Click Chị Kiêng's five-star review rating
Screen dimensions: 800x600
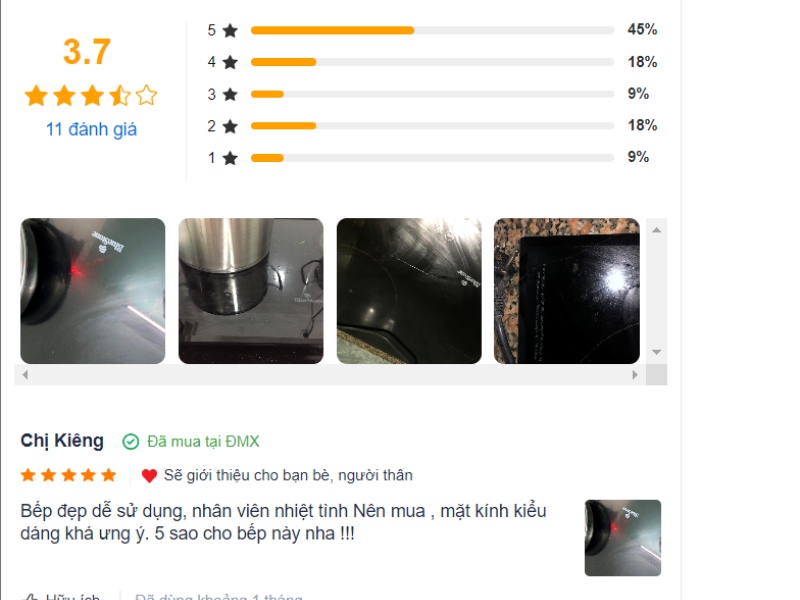[68, 476]
